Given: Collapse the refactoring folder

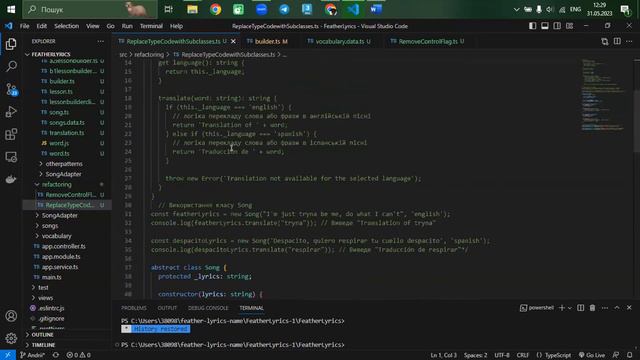Looking at the screenshot, I should coord(56,184).
